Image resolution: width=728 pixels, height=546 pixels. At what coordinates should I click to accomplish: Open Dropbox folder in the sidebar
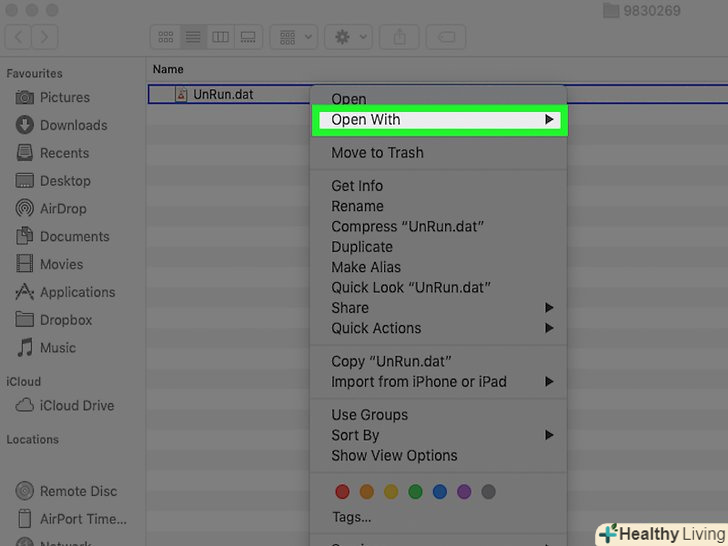point(54,320)
